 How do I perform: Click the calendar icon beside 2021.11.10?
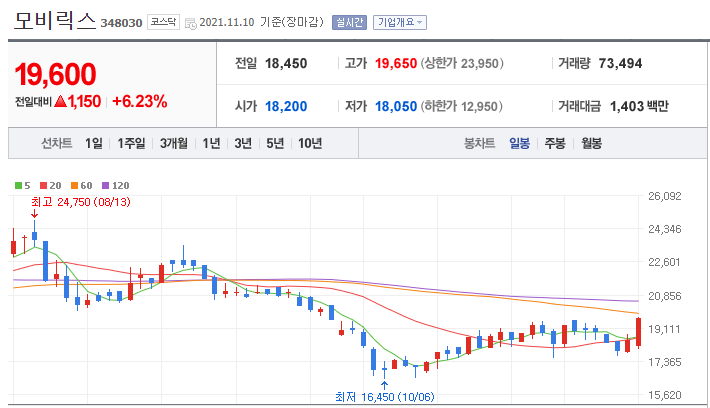click(191, 23)
